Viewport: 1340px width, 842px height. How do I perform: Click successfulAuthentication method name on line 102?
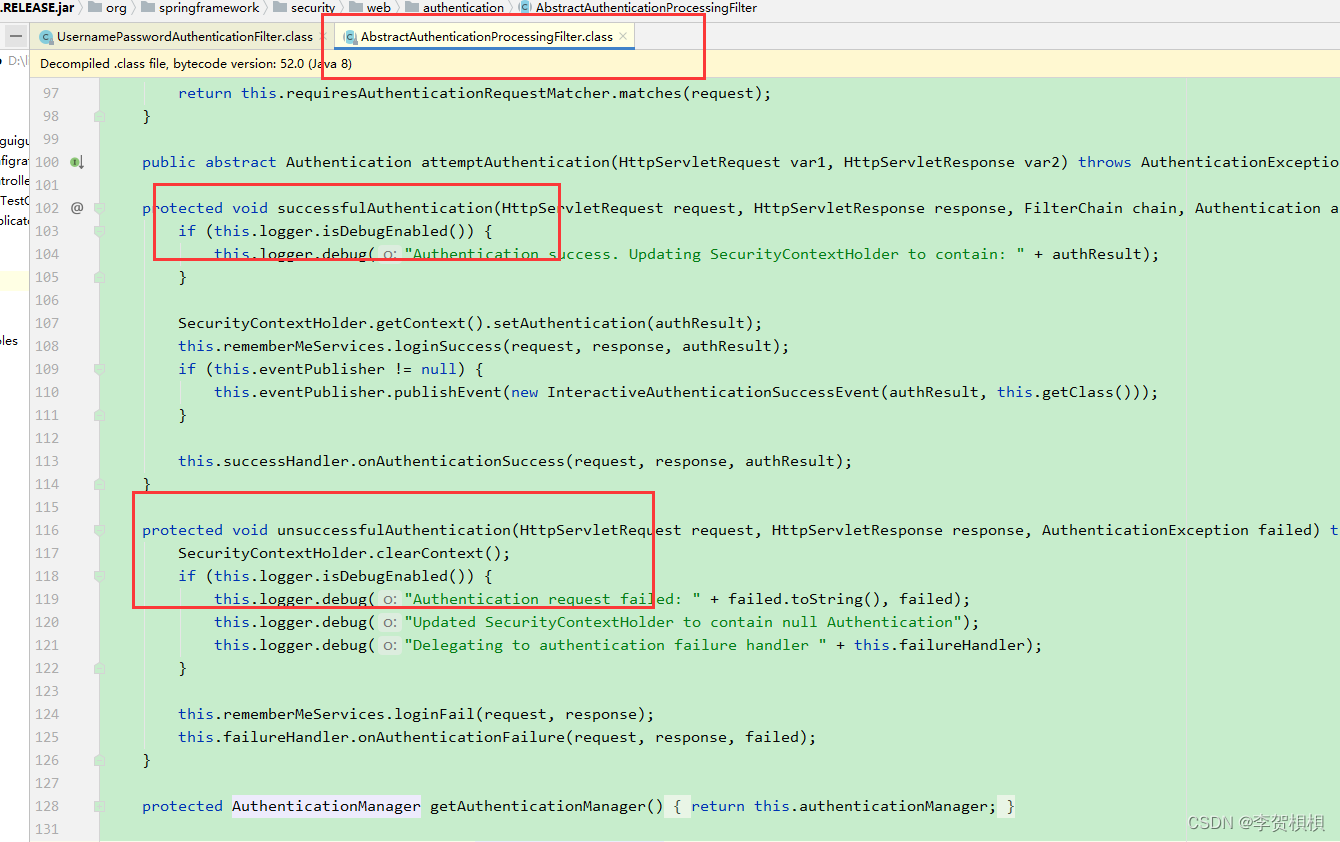385,208
